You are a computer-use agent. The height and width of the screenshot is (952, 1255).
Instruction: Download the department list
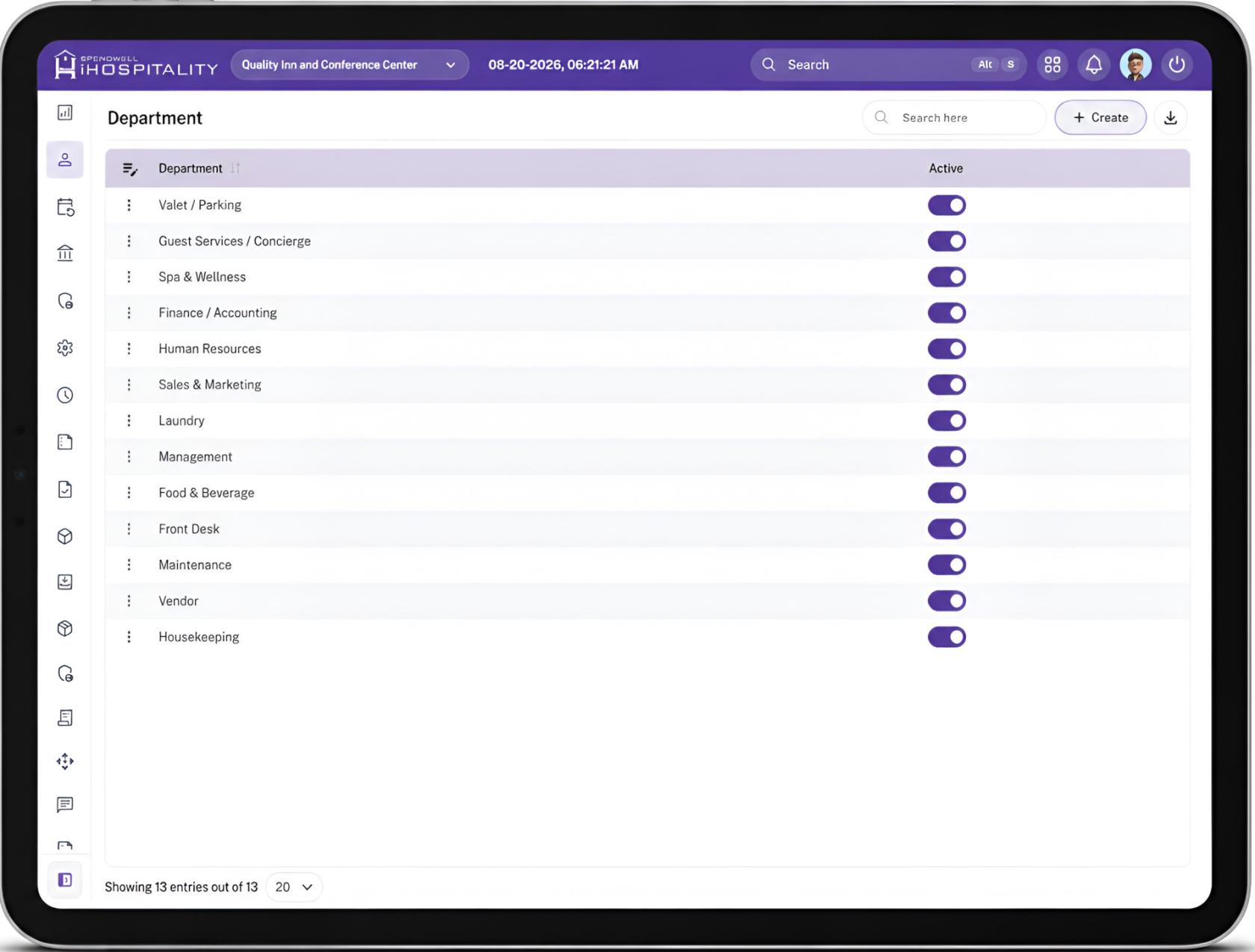pos(1171,118)
